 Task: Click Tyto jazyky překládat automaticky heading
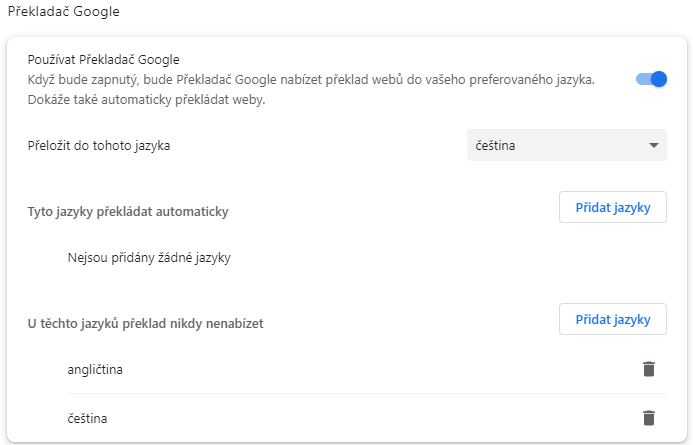pyautogui.click(x=128, y=211)
